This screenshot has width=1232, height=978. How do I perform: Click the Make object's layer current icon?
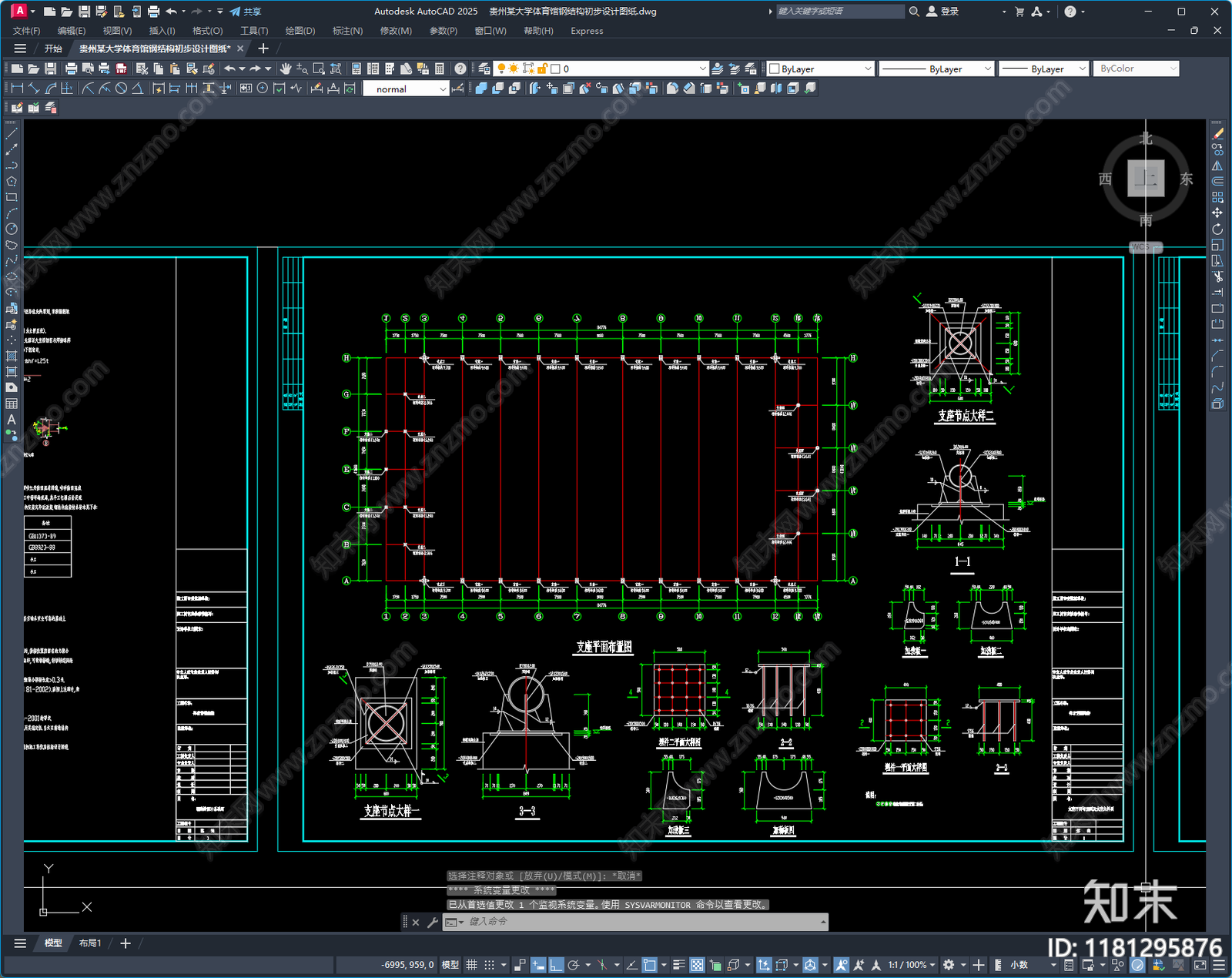(718, 69)
